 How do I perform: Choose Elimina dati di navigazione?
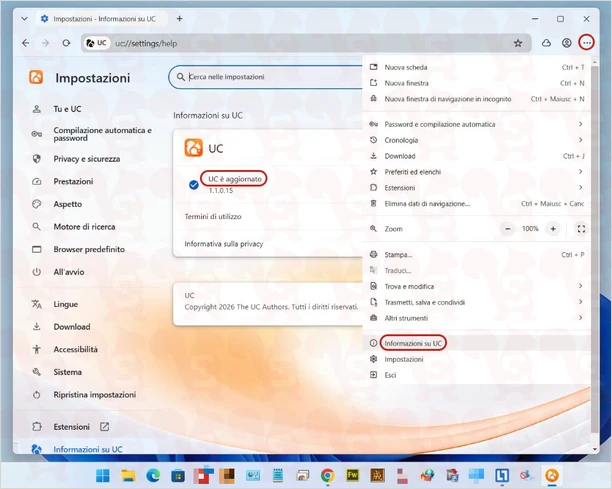(x=476, y=204)
